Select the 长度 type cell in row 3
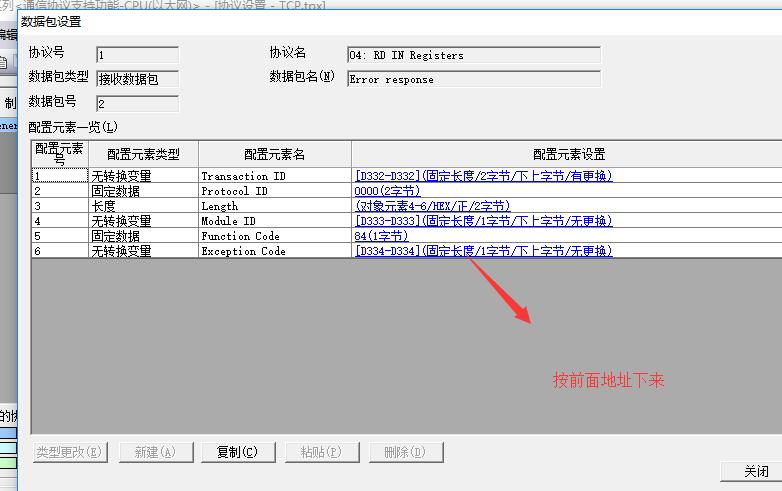 point(144,206)
